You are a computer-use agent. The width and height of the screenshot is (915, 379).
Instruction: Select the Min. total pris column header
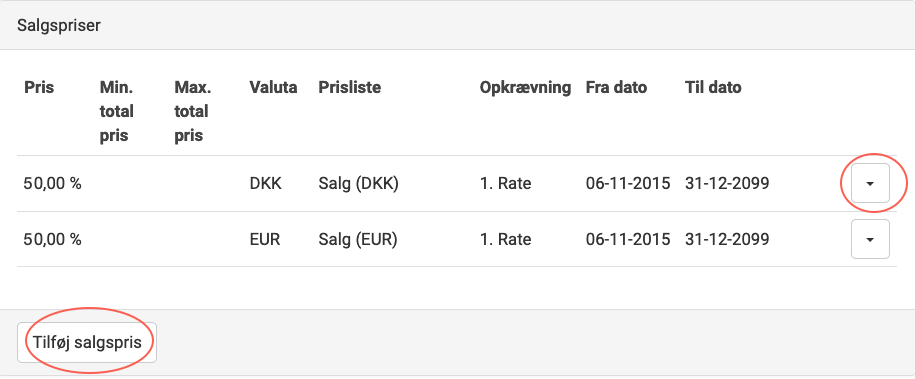[x=117, y=112]
